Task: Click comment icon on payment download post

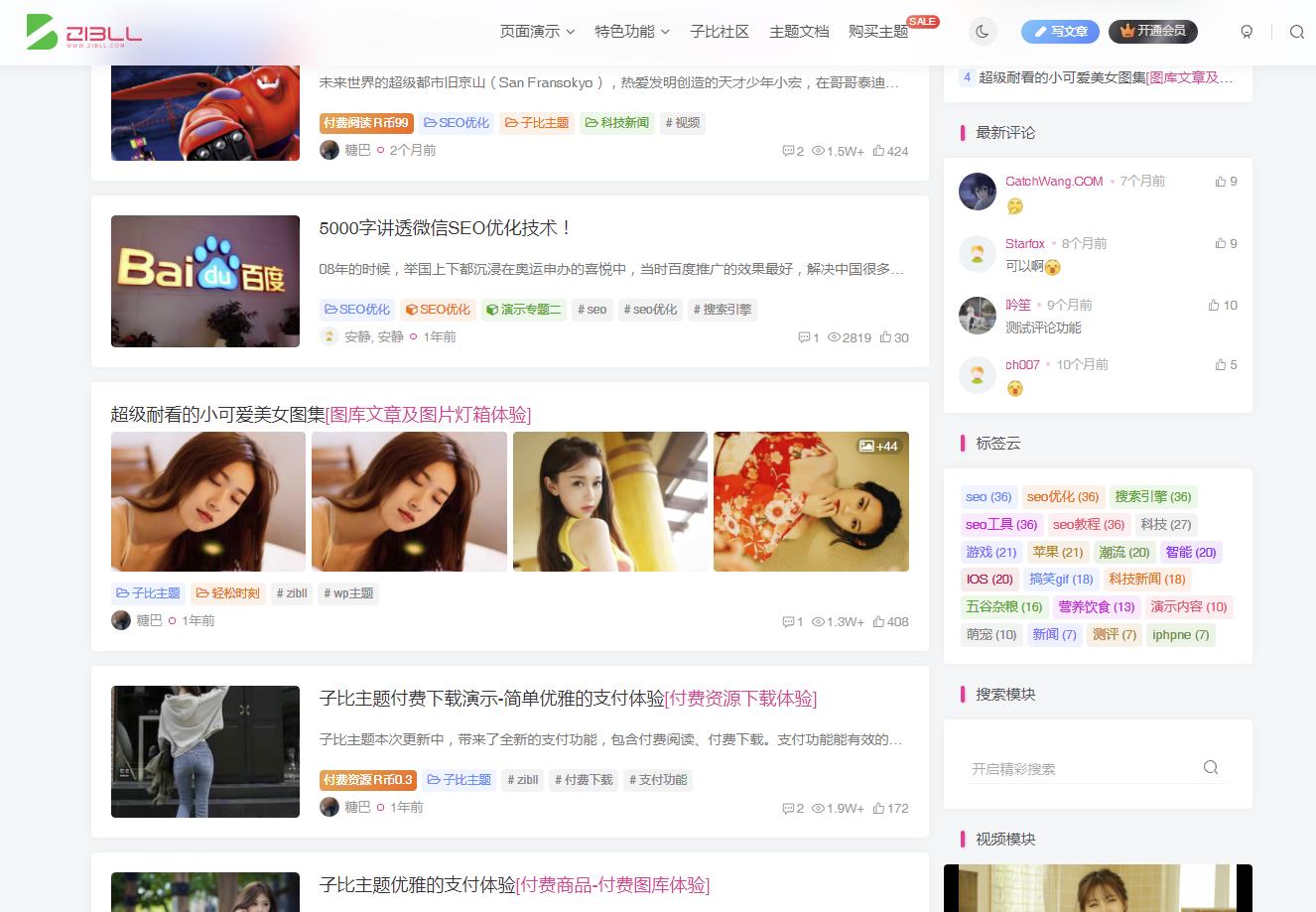Action: pos(788,808)
